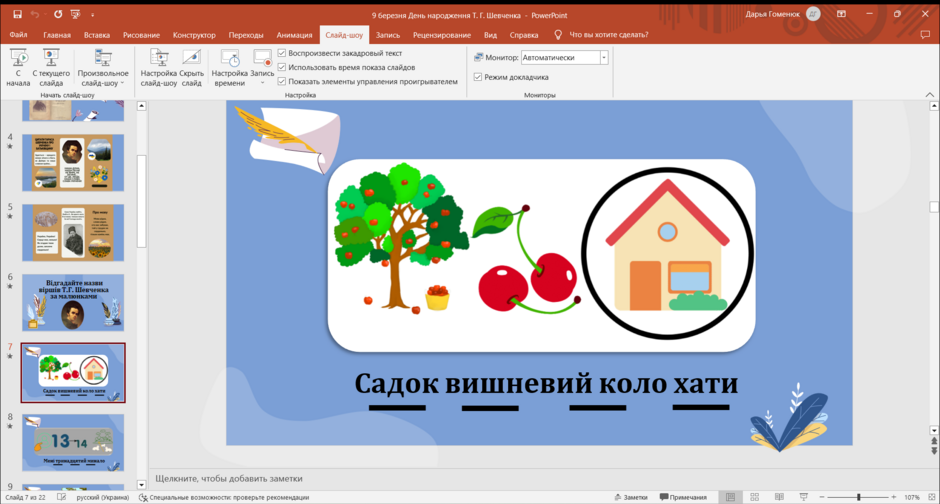The image size is (940, 504).
Task: Click language "русский (Украина)" in status bar
Action: [x=103, y=497]
